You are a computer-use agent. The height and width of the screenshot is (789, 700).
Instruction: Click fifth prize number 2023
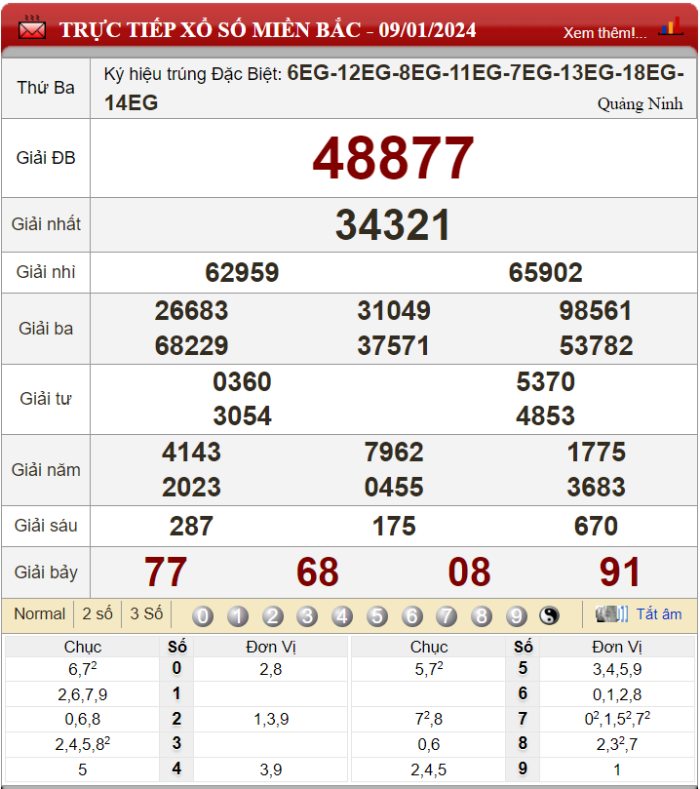click(191, 487)
